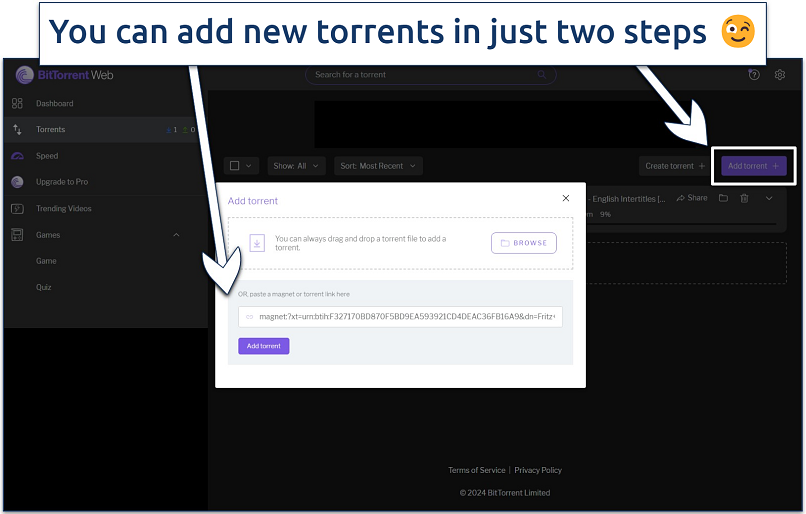Image resolution: width=806 pixels, height=514 pixels.
Task: Open the Sort: Most Recent dropdown
Action: point(378,166)
